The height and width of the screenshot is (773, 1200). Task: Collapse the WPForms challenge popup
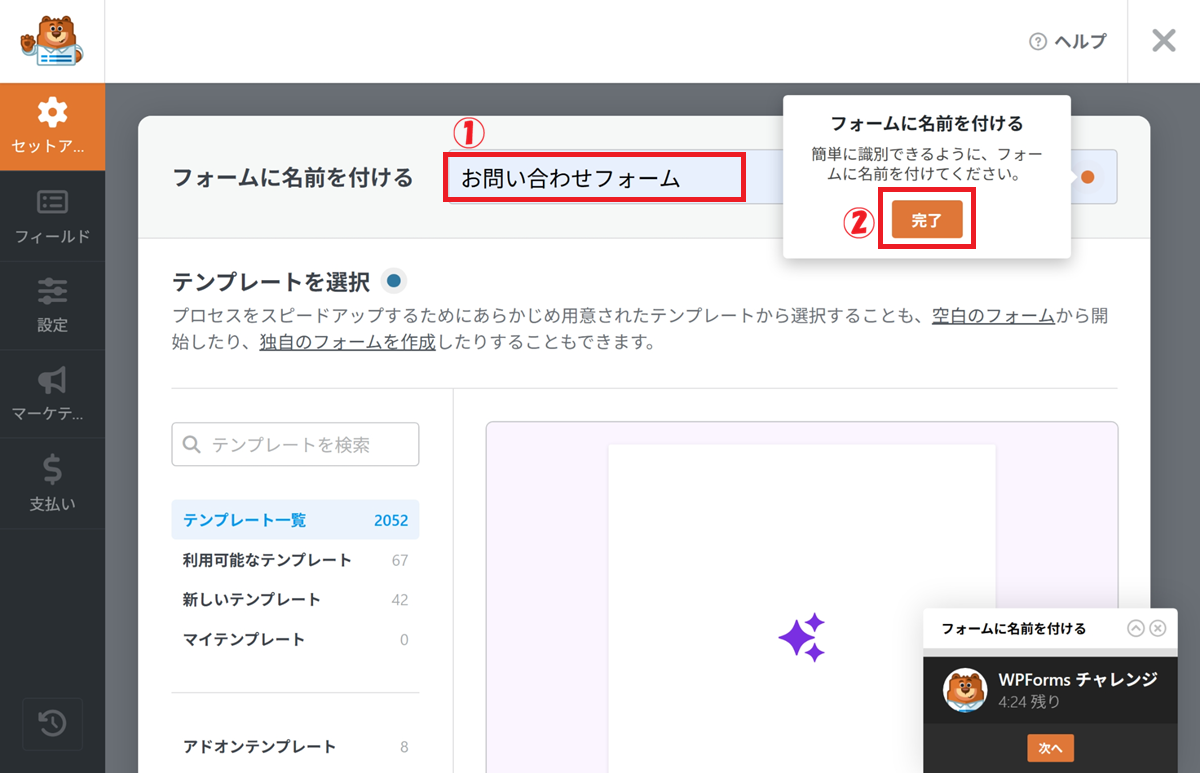pyautogui.click(x=1135, y=629)
